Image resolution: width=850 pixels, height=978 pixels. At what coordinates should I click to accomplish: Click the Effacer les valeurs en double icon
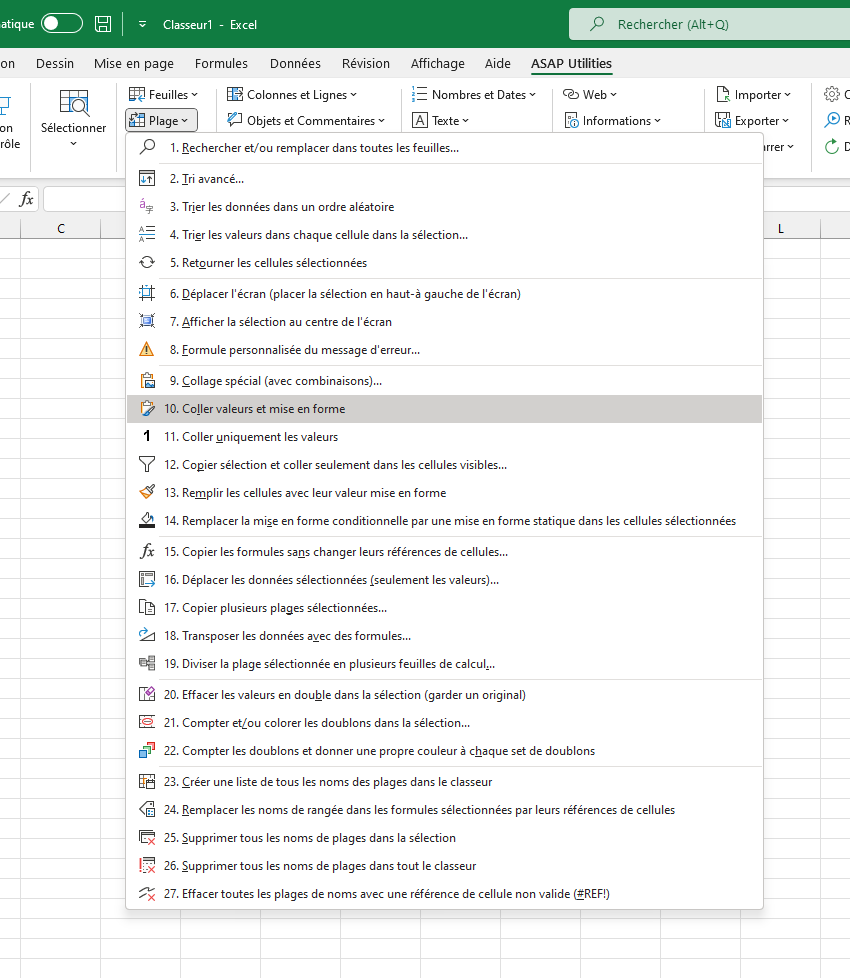147,694
